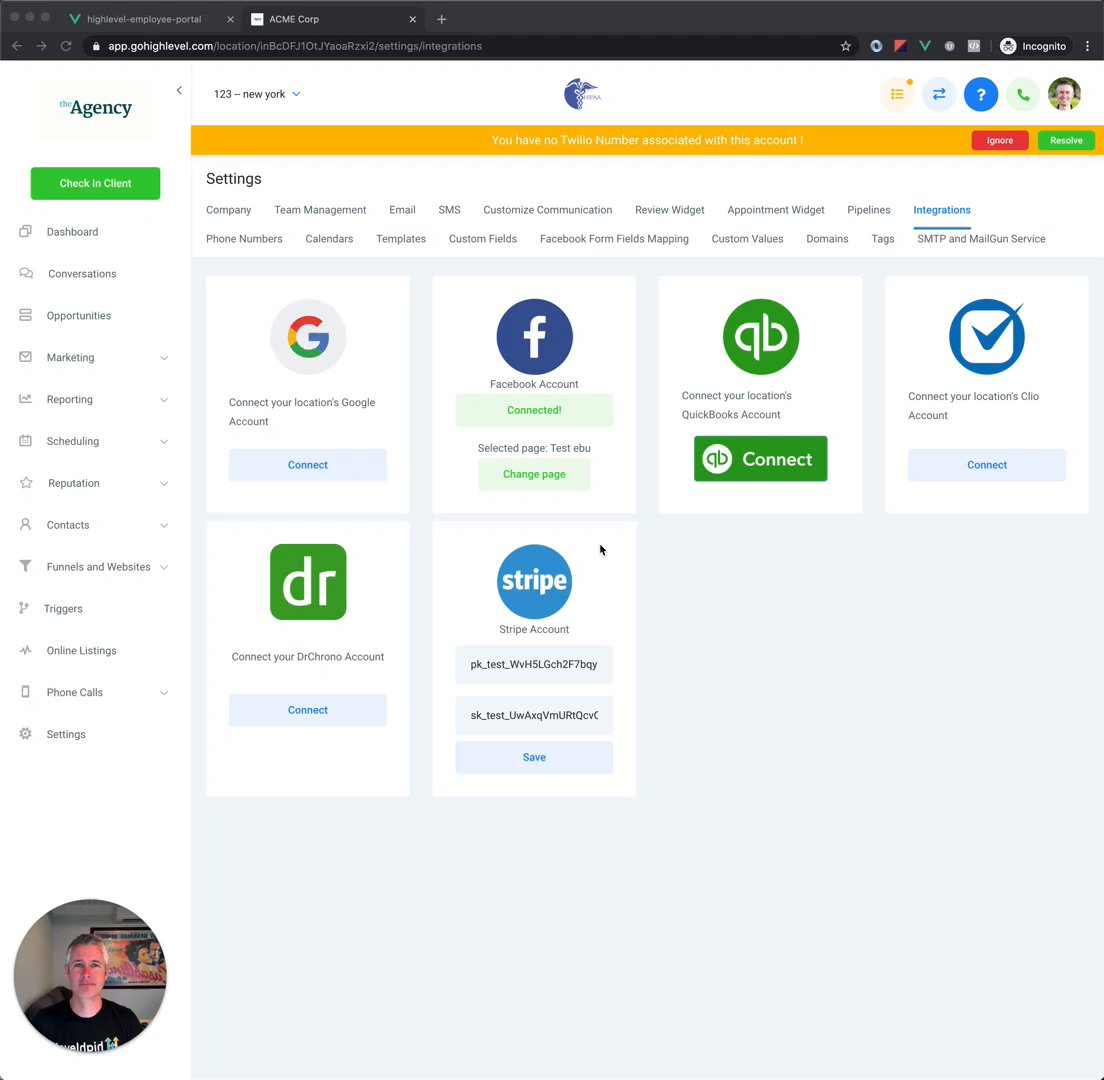
Task: Connect the Clio Account
Action: pyautogui.click(x=986, y=465)
